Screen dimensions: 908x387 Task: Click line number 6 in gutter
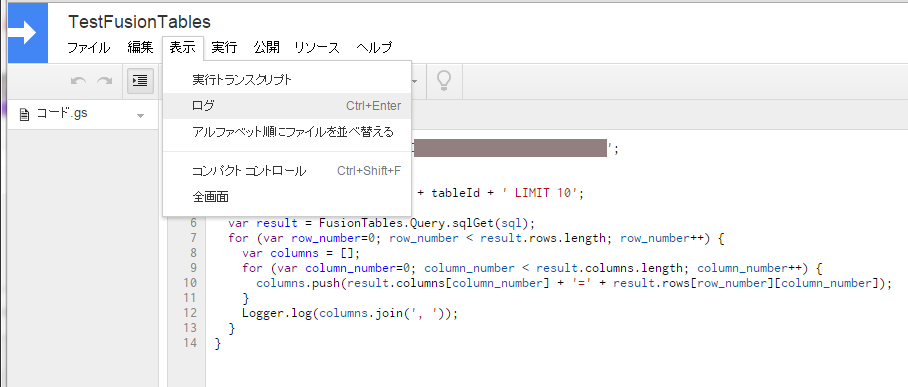(193, 223)
